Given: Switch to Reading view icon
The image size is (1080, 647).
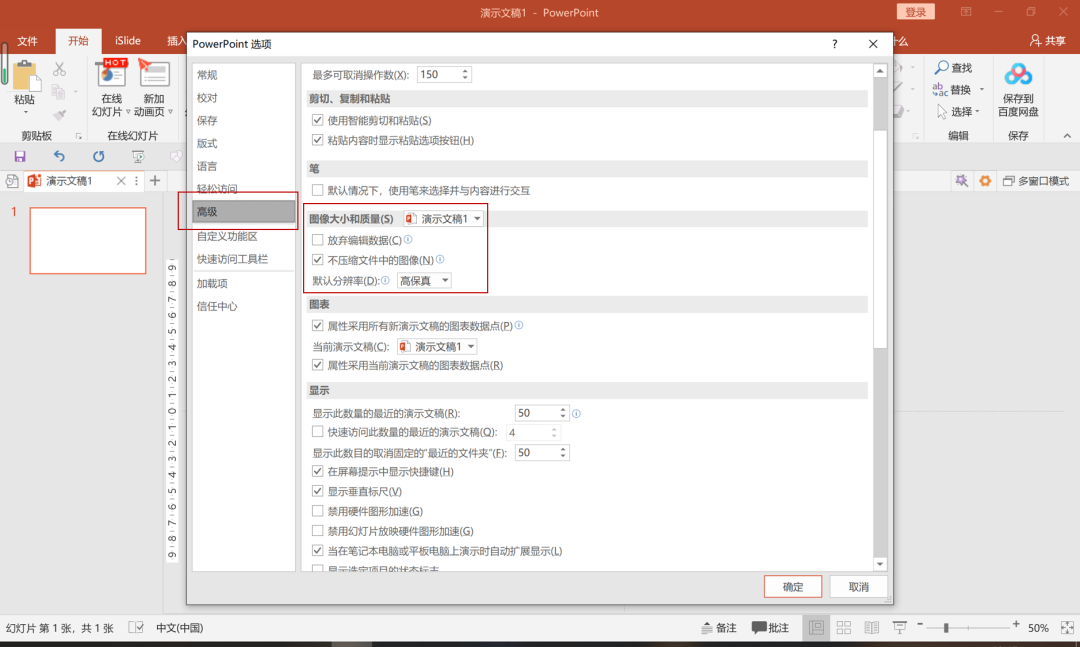Looking at the screenshot, I should [871, 628].
